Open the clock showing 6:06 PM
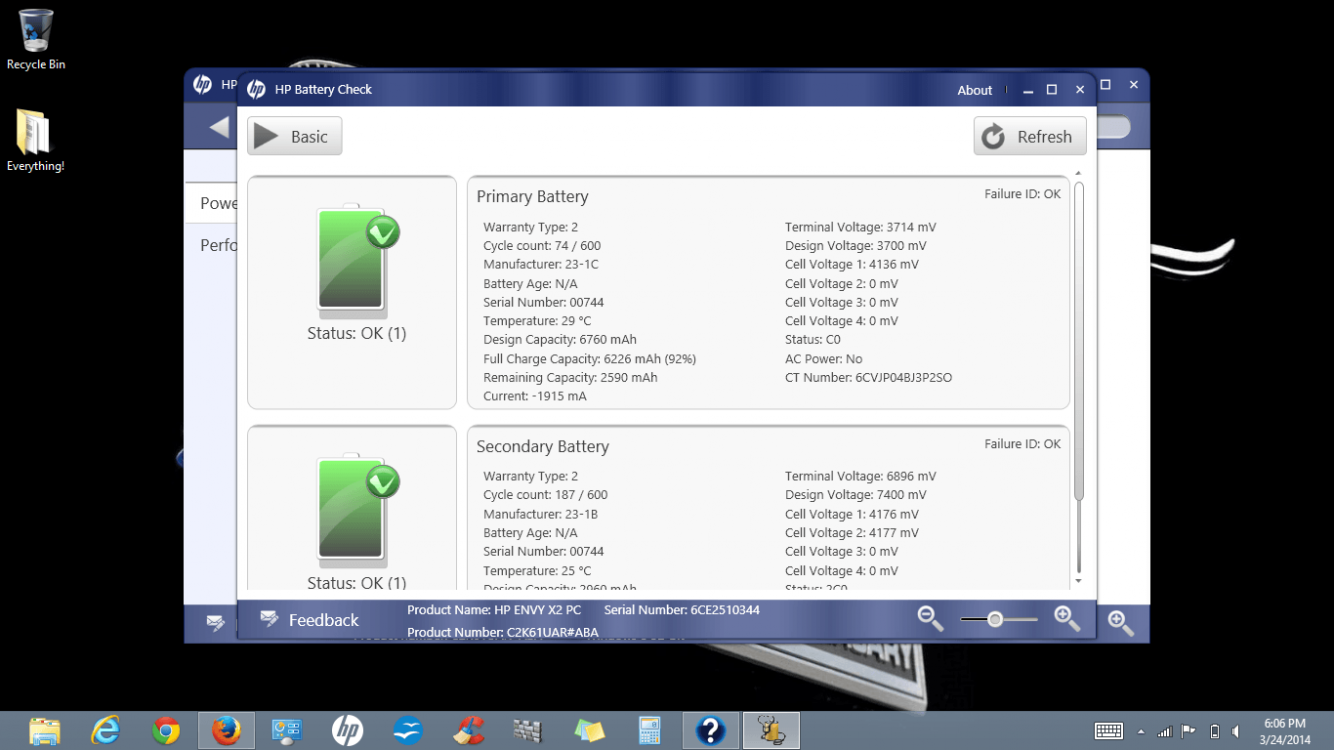1334x750 pixels. (x=1285, y=731)
